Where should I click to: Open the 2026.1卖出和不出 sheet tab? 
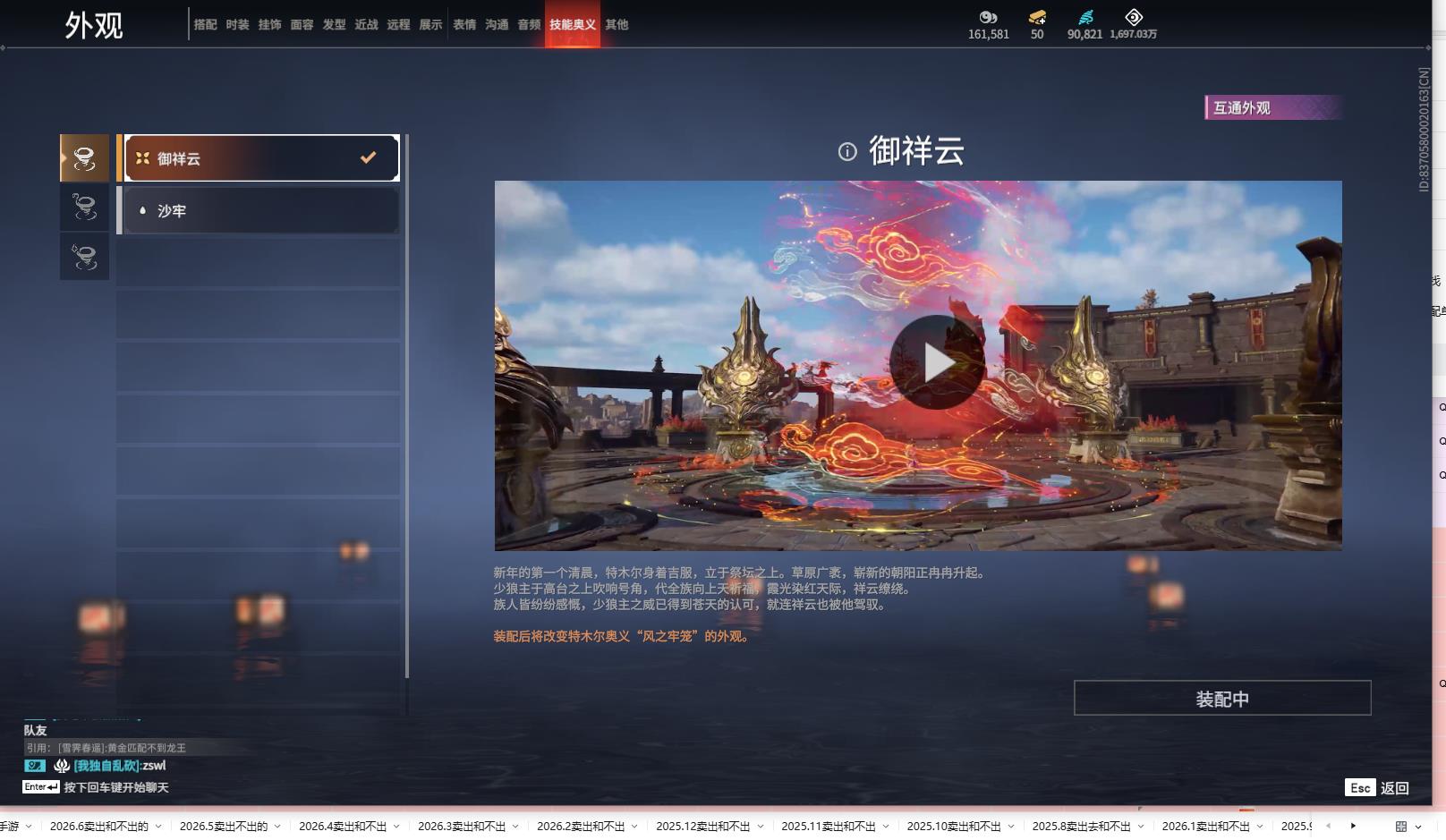pyautogui.click(x=1206, y=827)
